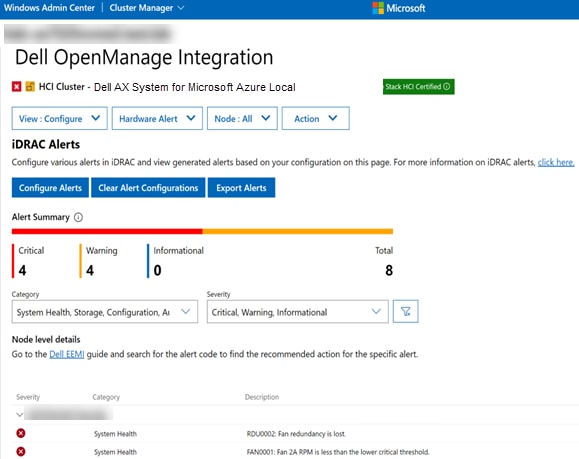The height and width of the screenshot is (459, 579).
Task: Click the Dell OpenManage Integration title
Action: click(144, 58)
